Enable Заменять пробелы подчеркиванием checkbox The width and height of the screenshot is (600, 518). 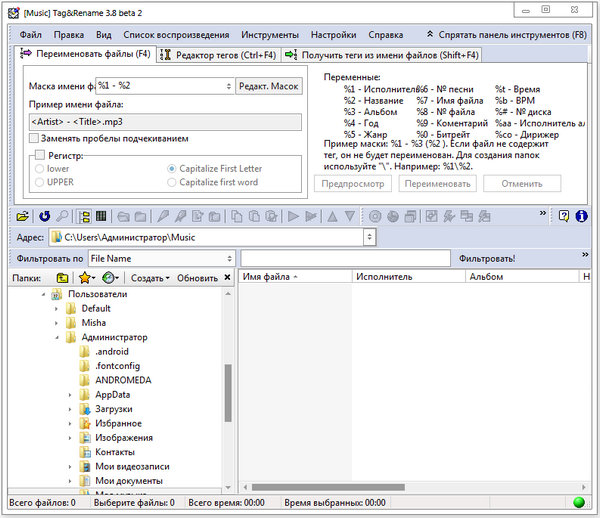[x=35, y=138]
